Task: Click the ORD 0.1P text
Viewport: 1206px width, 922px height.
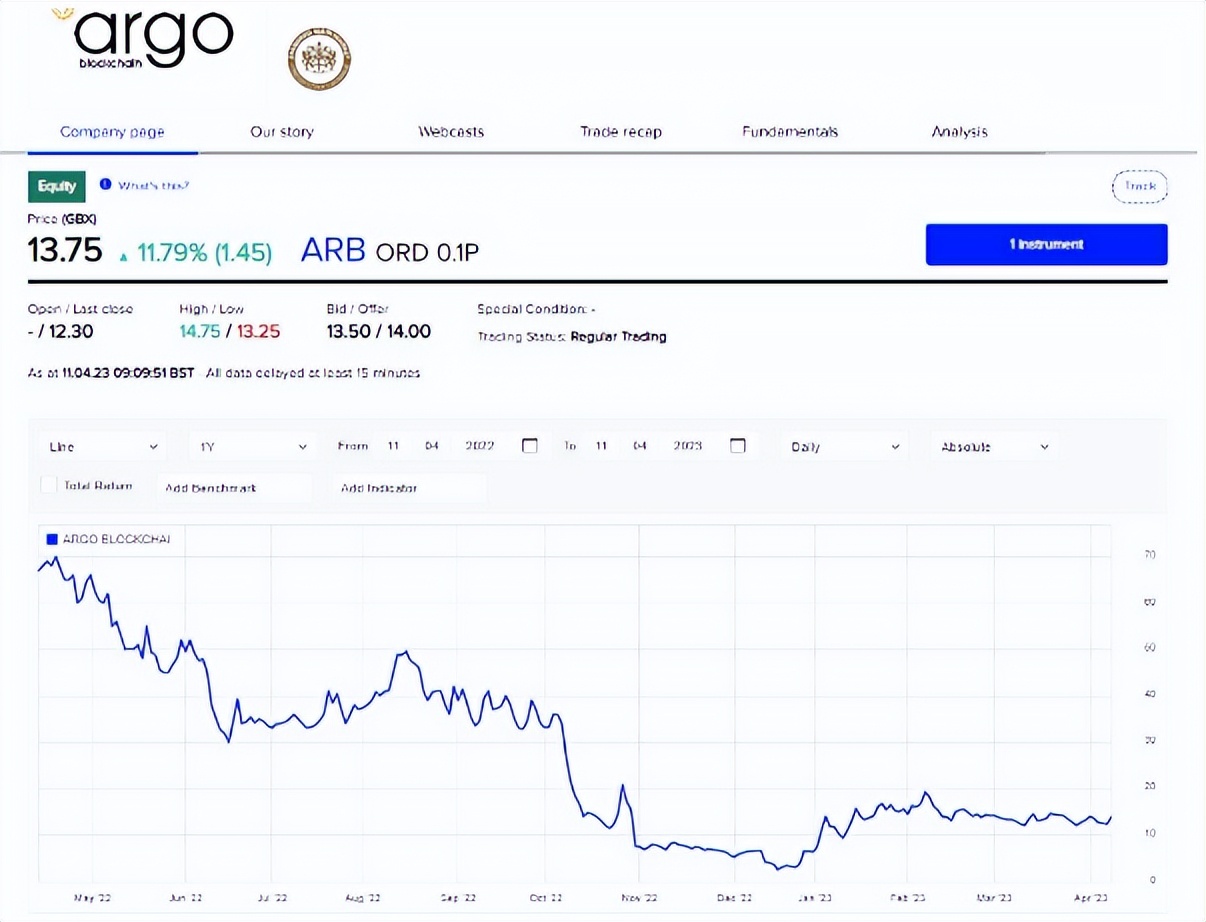Action: pos(427,253)
